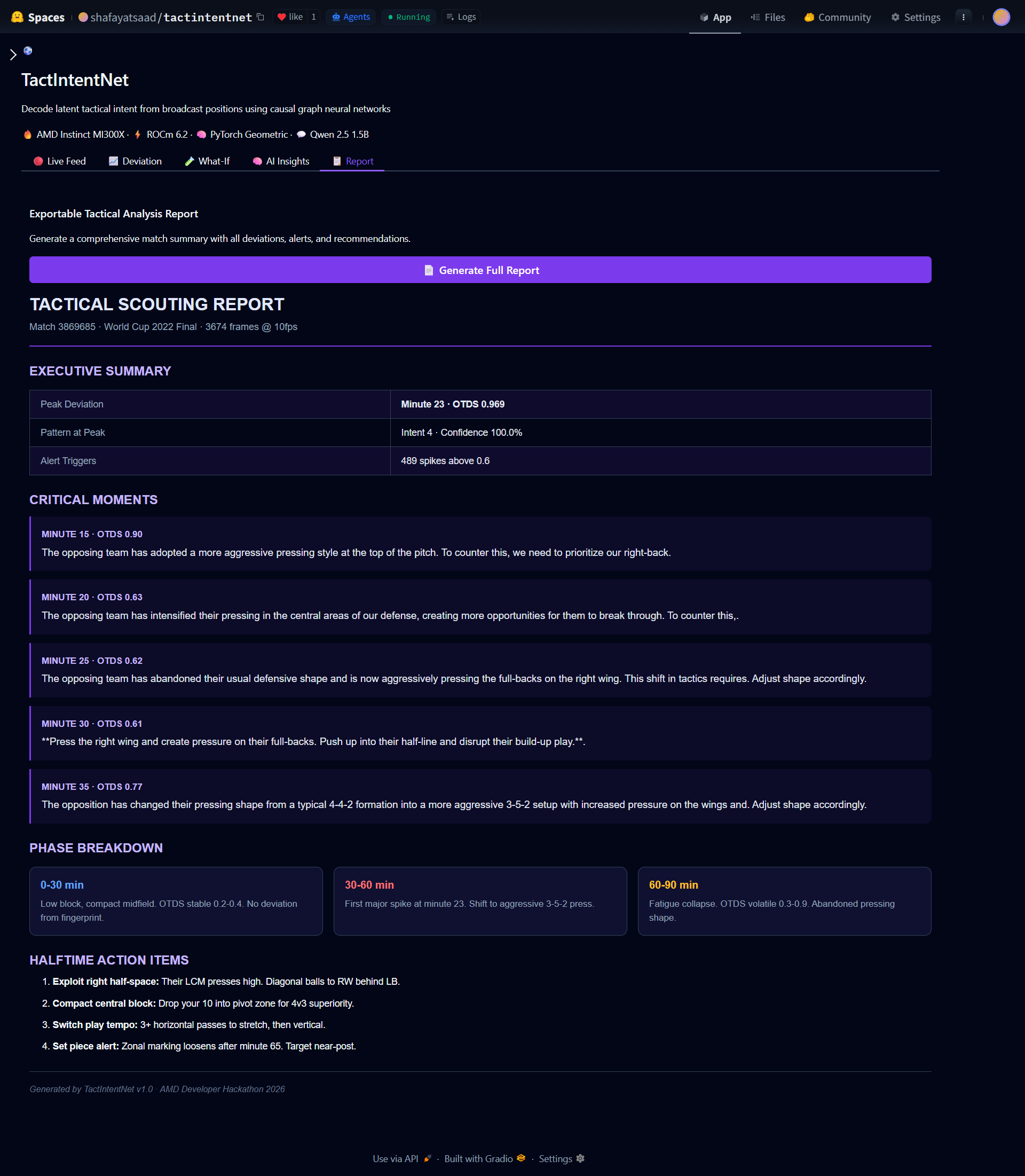Open the AI Insights tab
The image size is (1025, 1176).
[281, 161]
